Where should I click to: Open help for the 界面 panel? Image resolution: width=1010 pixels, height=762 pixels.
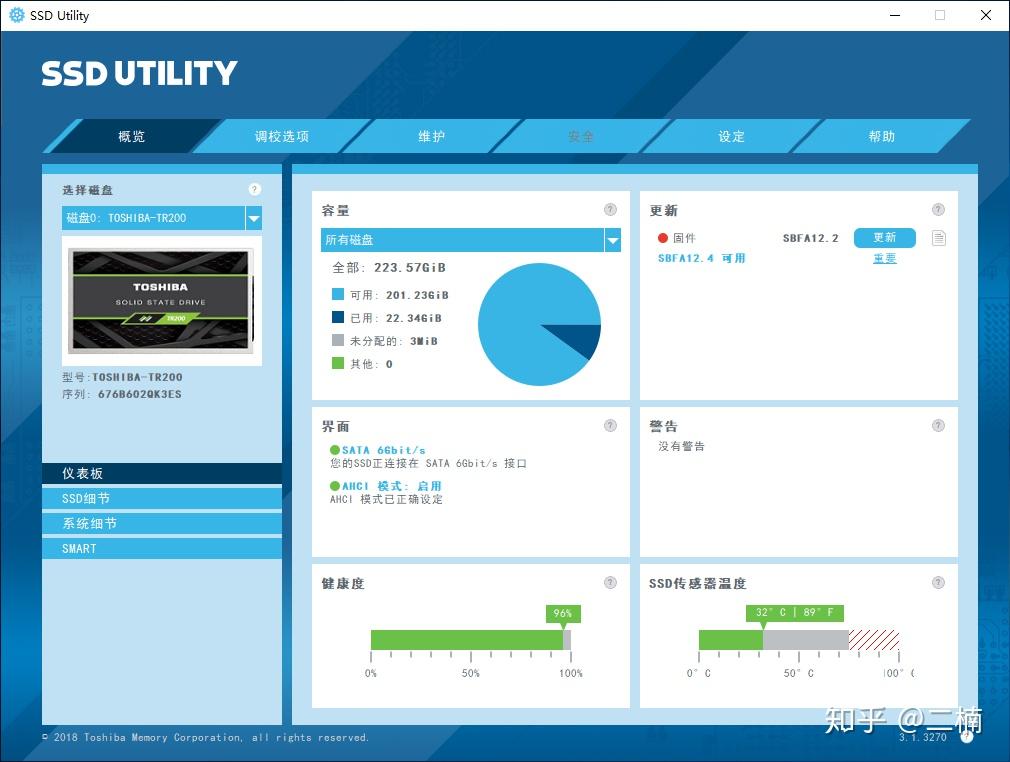[x=610, y=426]
